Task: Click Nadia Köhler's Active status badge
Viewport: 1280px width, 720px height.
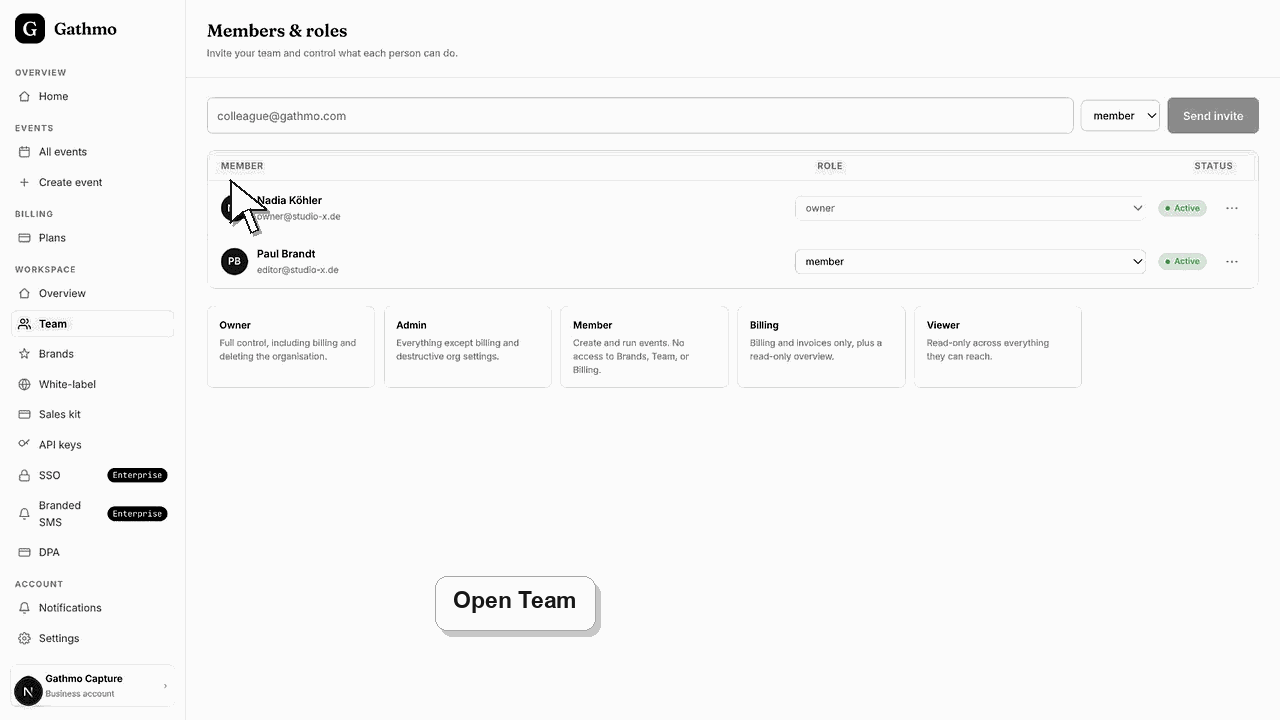Action: pos(1182,208)
